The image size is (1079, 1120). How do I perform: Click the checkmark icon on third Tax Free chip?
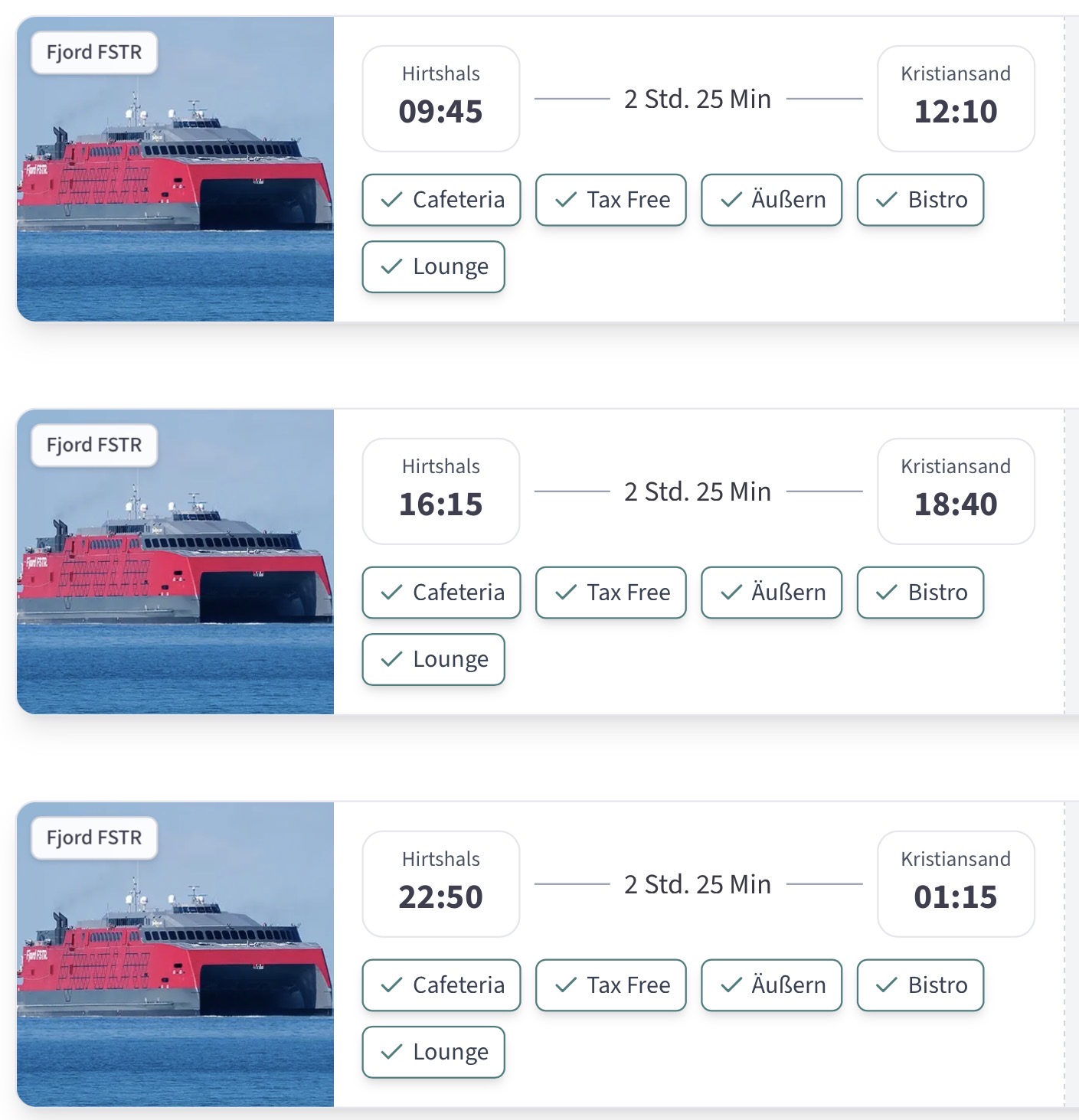click(566, 985)
